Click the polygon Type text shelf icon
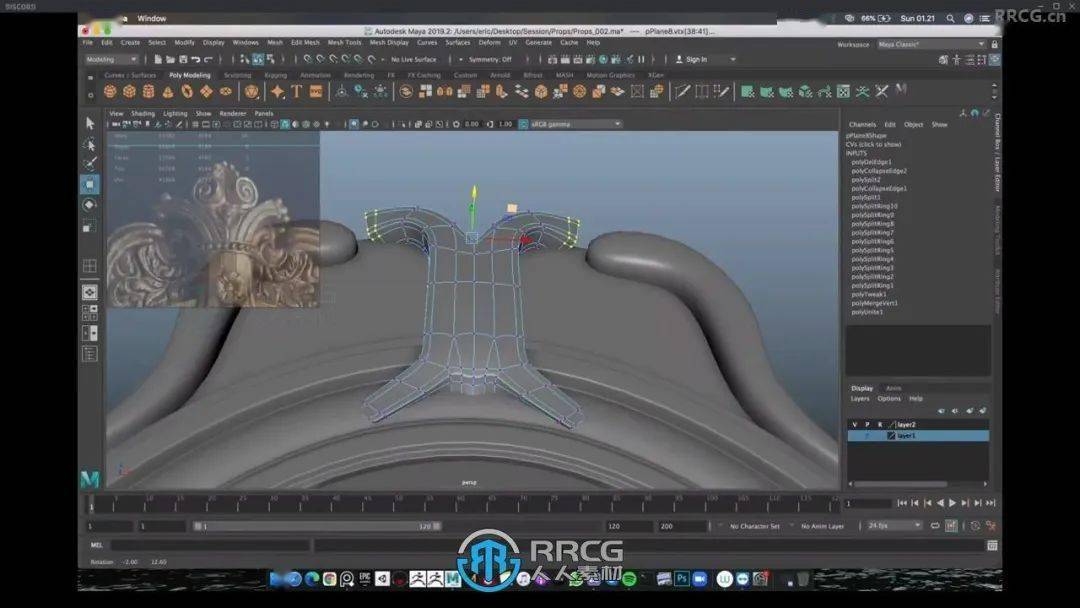Viewport: 1080px width, 608px height. point(297,92)
